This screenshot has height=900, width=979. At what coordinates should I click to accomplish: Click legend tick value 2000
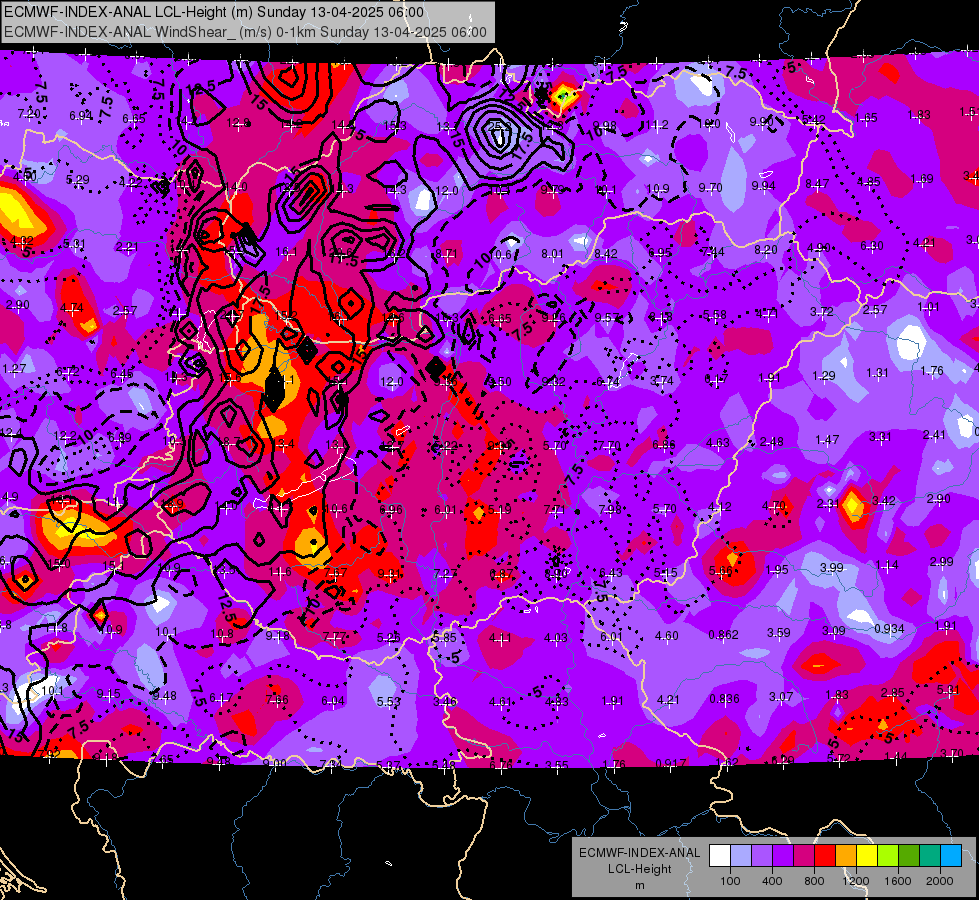tap(940, 881)
